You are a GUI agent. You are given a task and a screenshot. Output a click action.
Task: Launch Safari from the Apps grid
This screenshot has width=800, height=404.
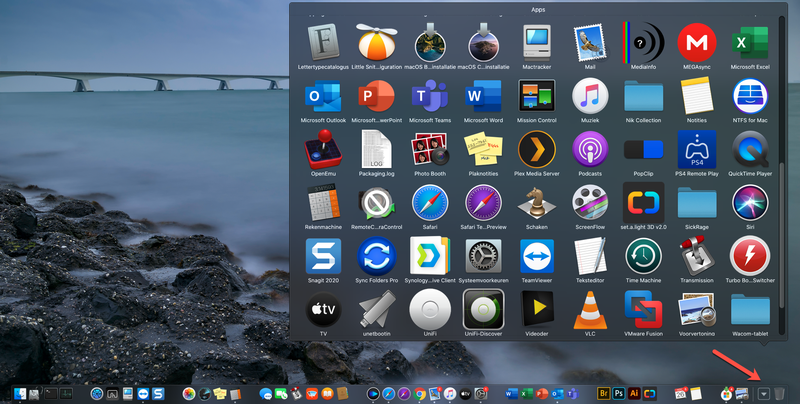[430, 204]
